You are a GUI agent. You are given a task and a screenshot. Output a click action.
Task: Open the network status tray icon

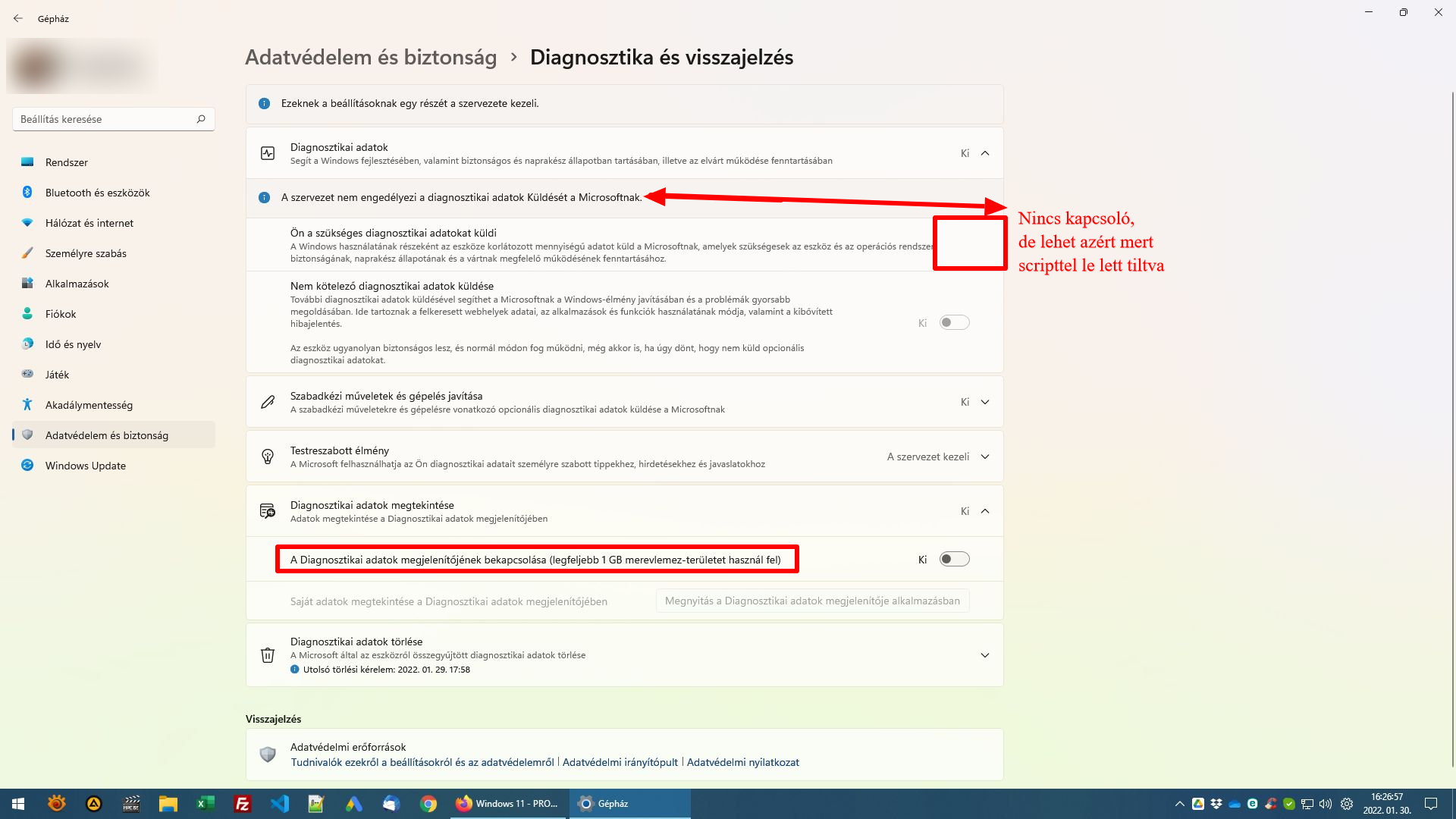click(1307, 804)
